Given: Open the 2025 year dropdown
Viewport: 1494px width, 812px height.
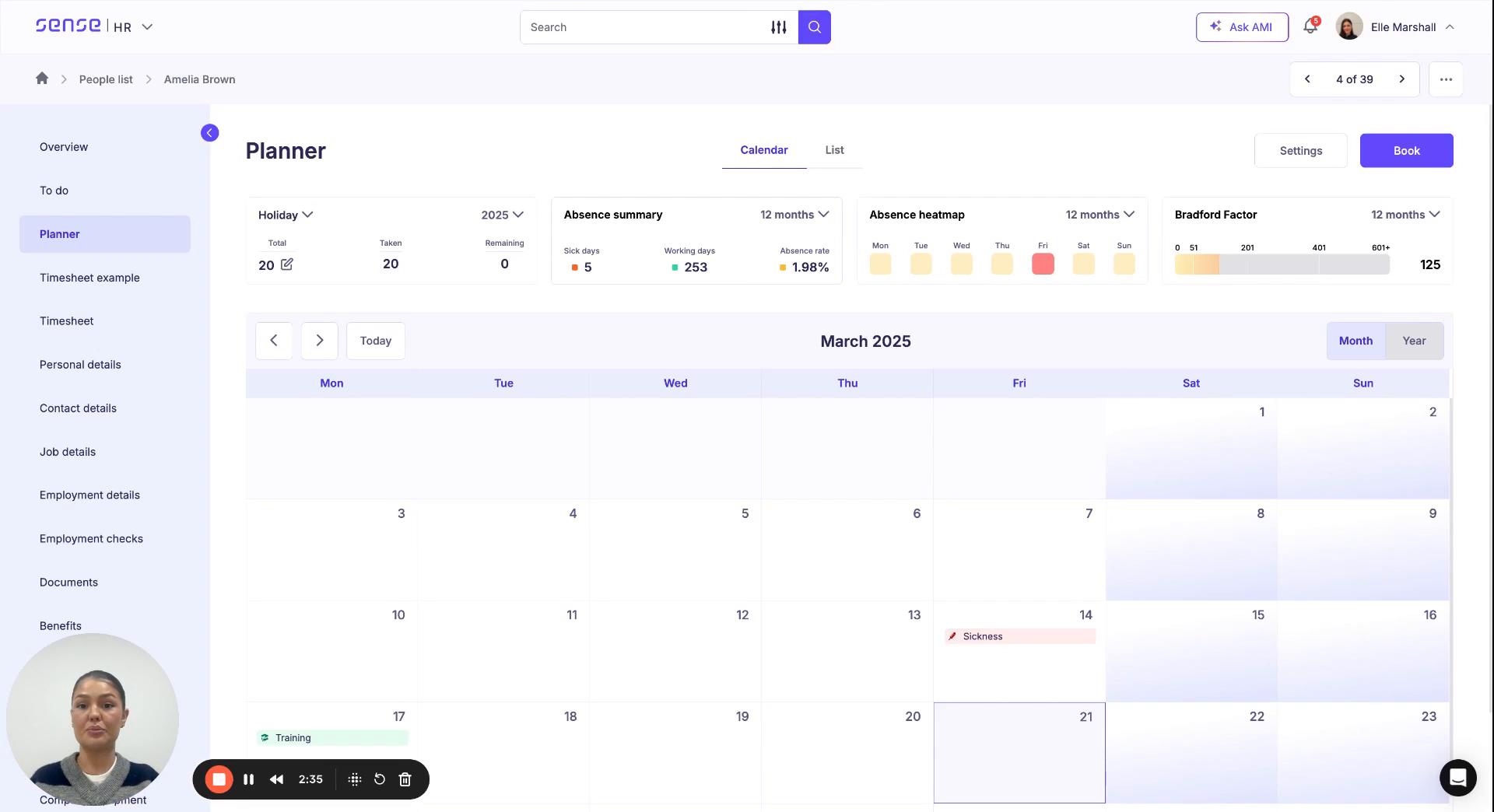Looking at the screenshot, I should click(501, 215).
